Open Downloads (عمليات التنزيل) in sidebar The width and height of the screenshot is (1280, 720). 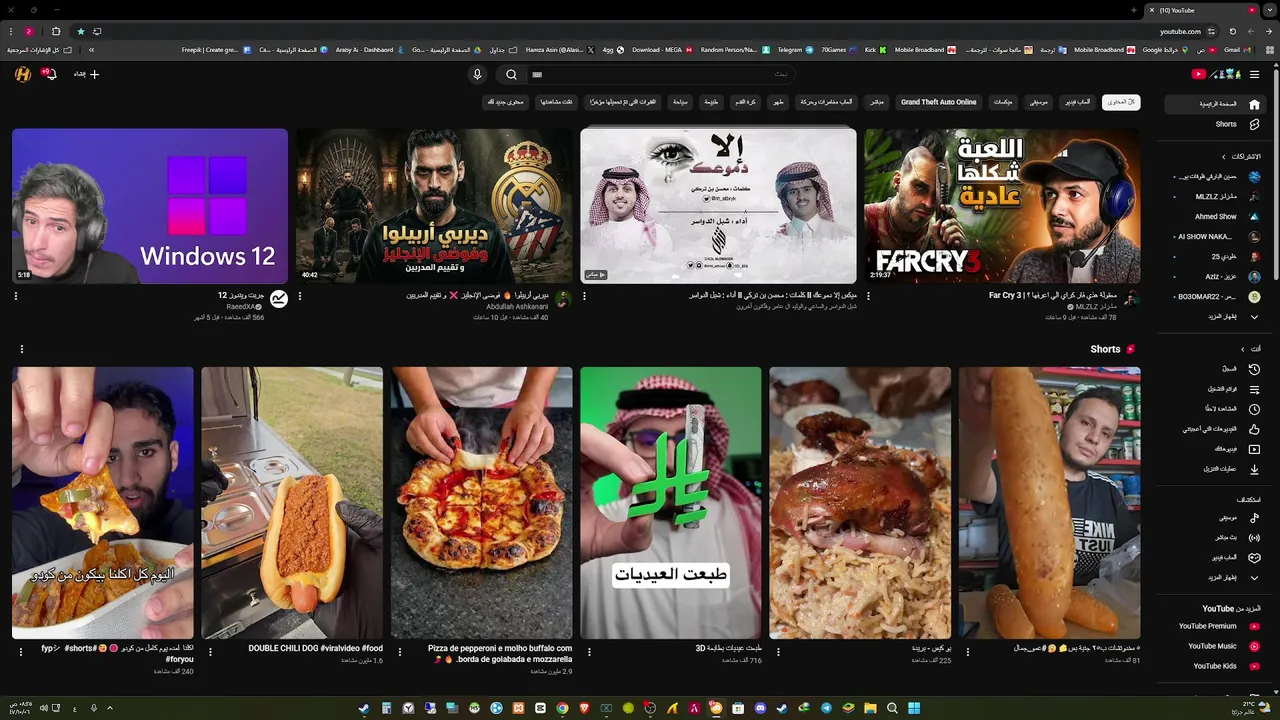click(x=1217, y=469)
